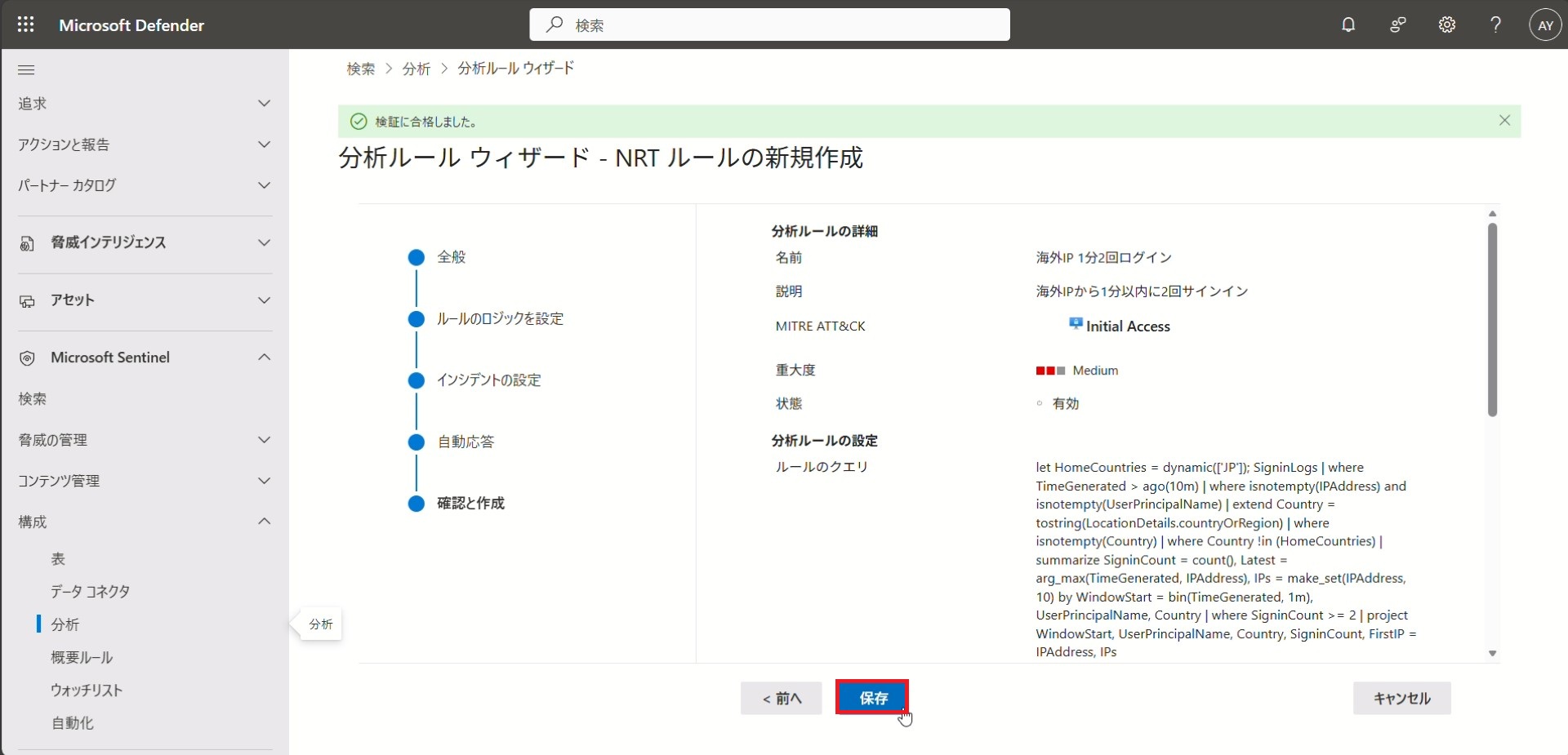This screenshot has height=755, width=1568.
Task: Open データ コネクタ in the sidebar
Action: pyautogui.click(x=90, y=592)
